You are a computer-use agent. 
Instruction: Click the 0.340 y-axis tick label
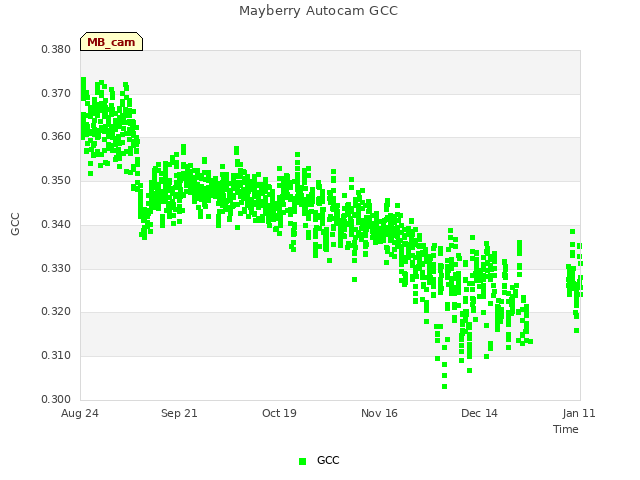pyautogui.click(x=56, y=224)
